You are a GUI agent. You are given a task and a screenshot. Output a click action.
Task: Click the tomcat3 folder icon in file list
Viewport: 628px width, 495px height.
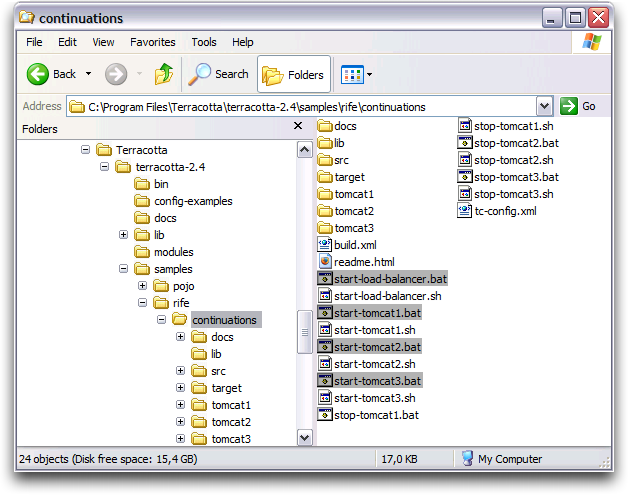pyautogui.click(x=325, y=228)
